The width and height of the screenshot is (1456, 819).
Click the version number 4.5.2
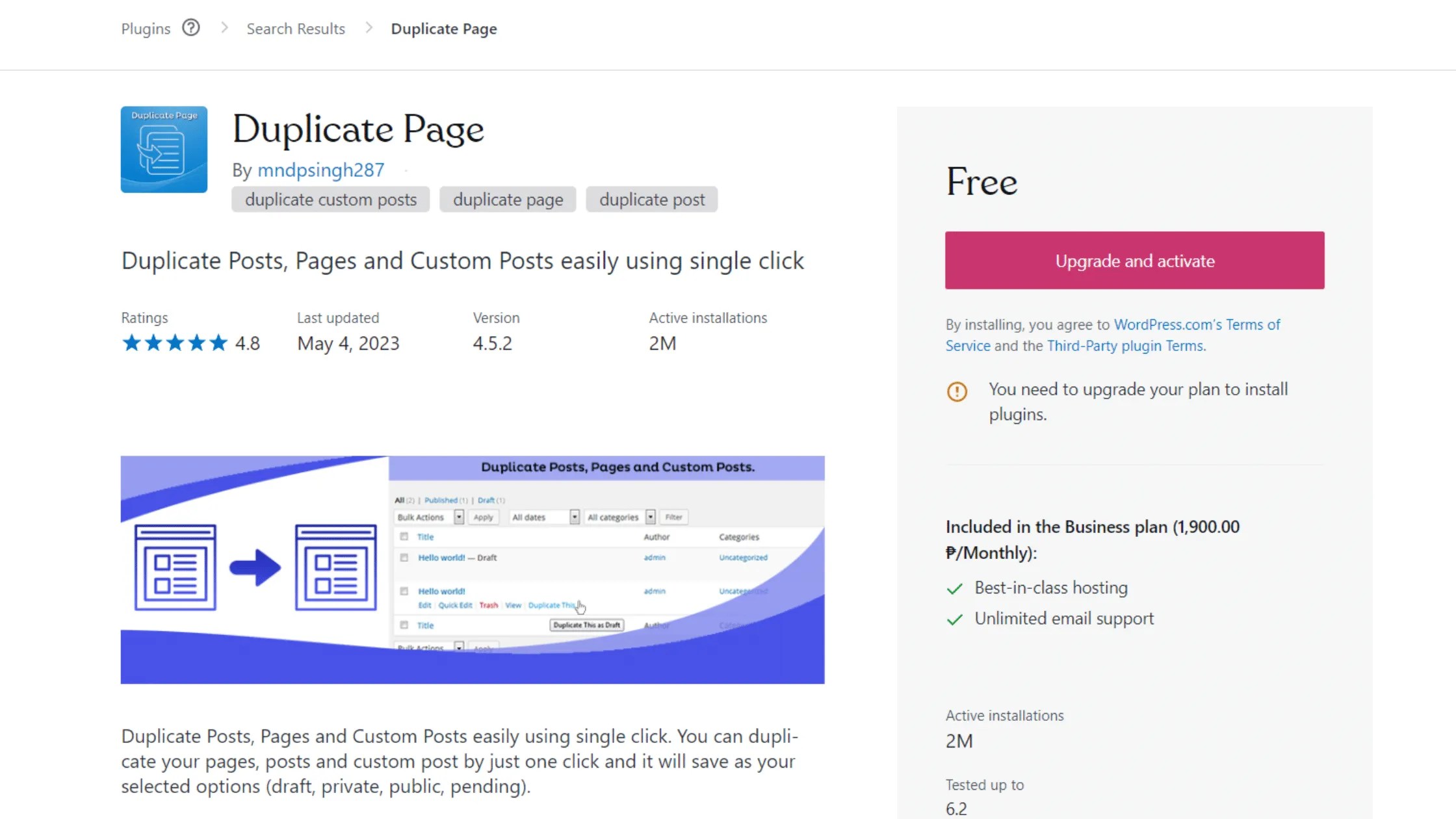point(493,343)
